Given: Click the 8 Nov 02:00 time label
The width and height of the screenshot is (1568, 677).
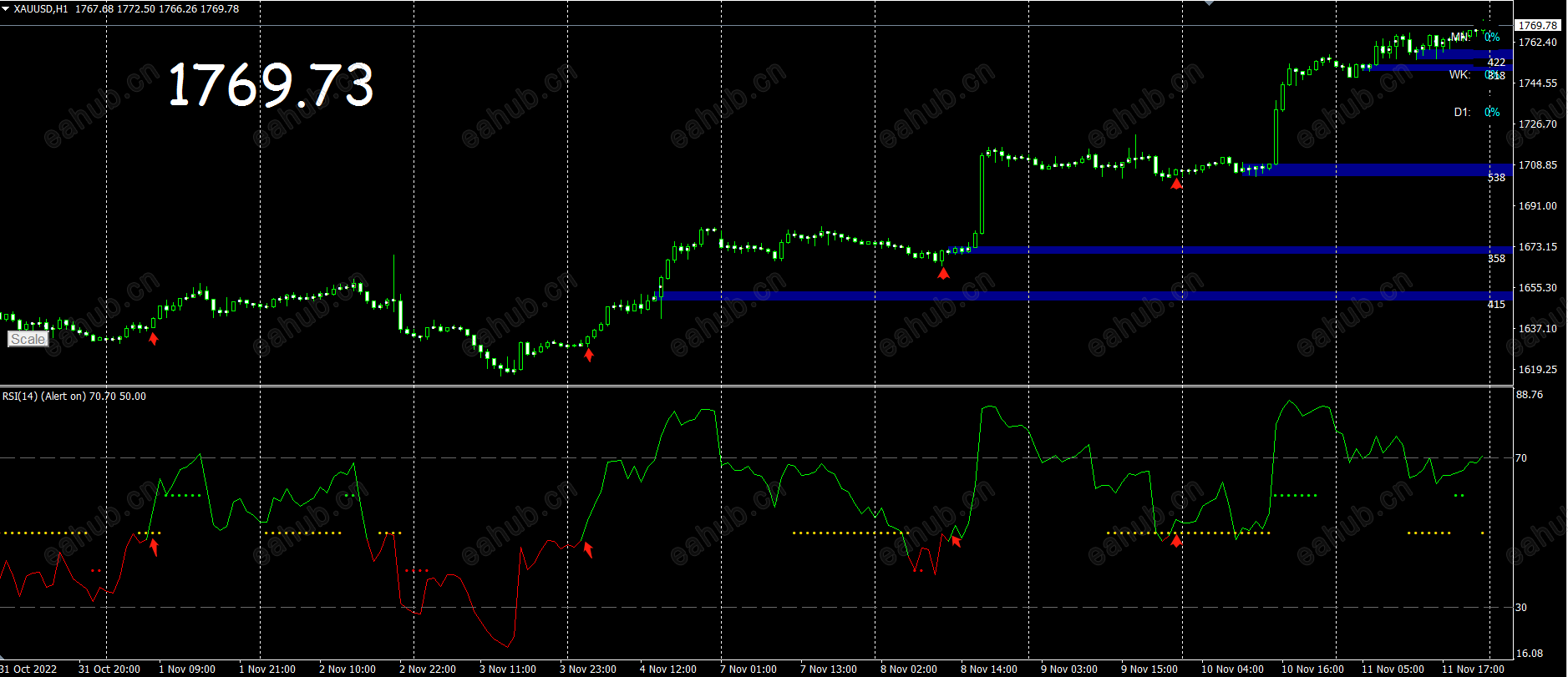Looking at the screenshot, I should coord(909,669).
